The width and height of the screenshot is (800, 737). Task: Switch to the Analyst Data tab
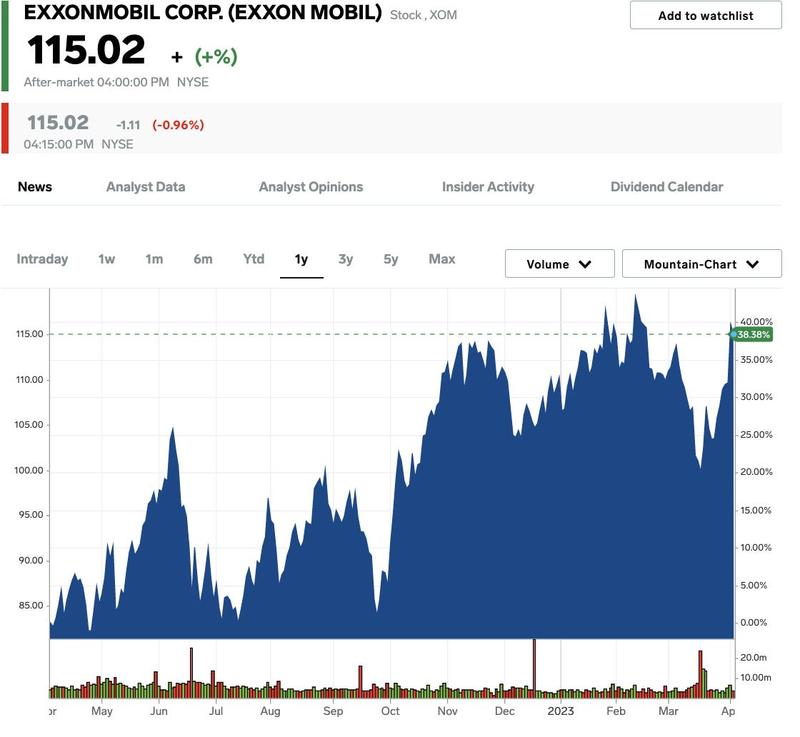pyautogui.click(x=145, y=187)
